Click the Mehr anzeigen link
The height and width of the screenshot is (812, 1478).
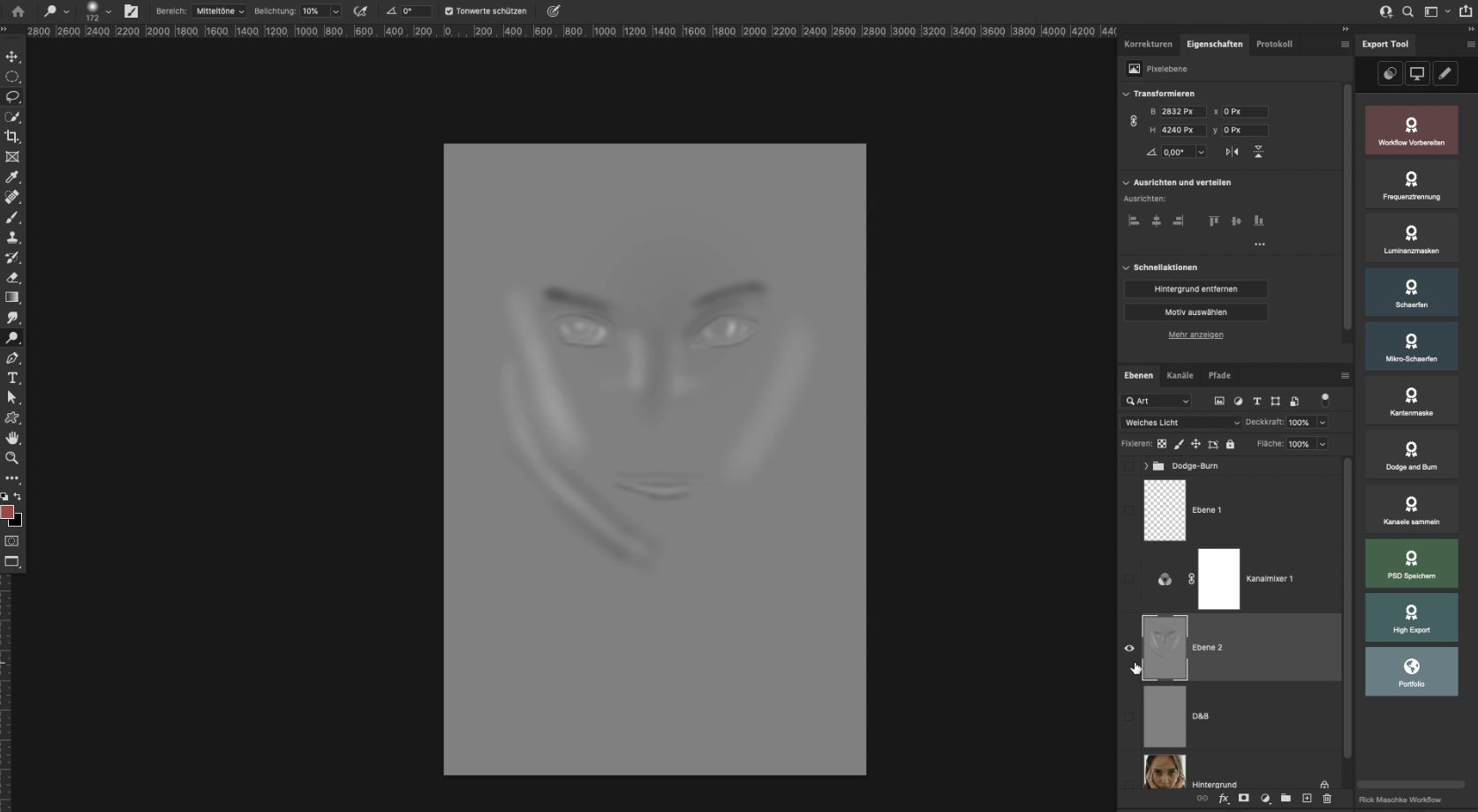1195,335
